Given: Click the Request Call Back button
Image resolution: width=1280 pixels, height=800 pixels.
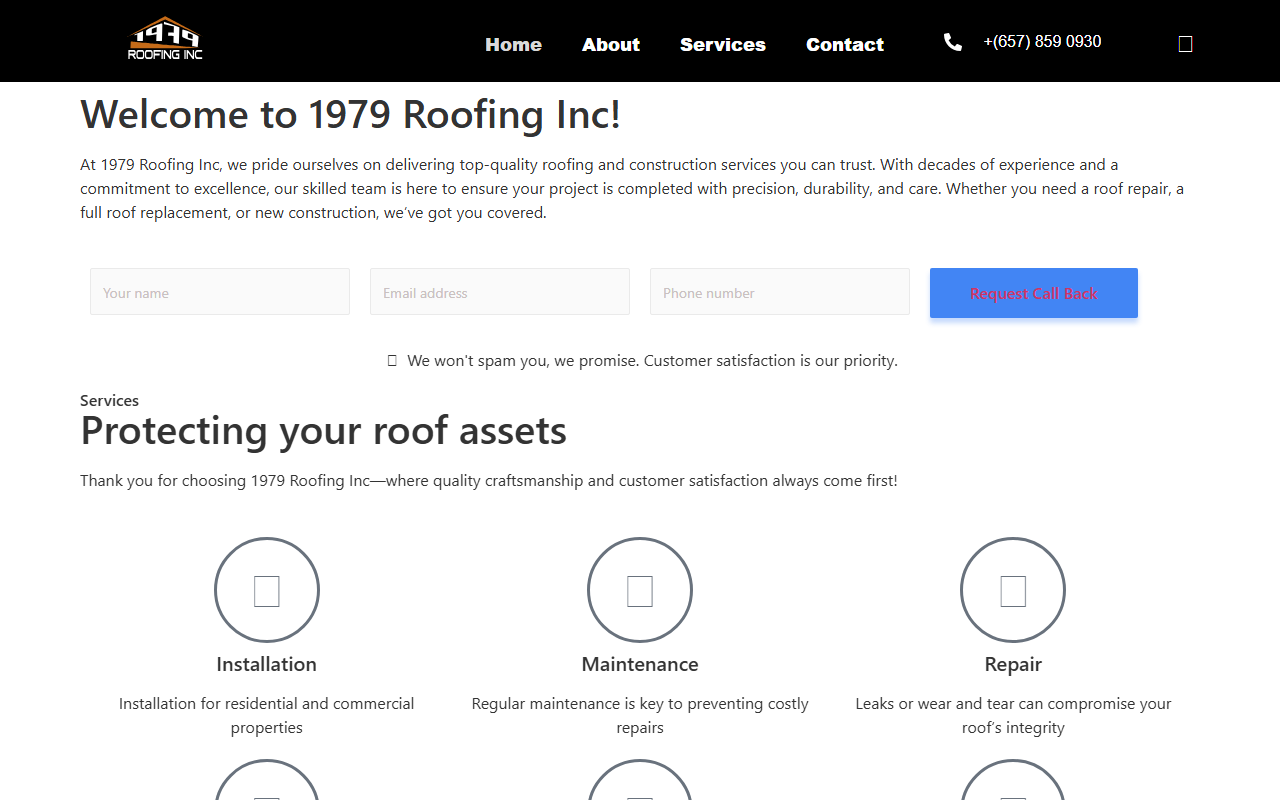Looking at the screenshot, I should pyautogui.click(x=1034, y=293).
